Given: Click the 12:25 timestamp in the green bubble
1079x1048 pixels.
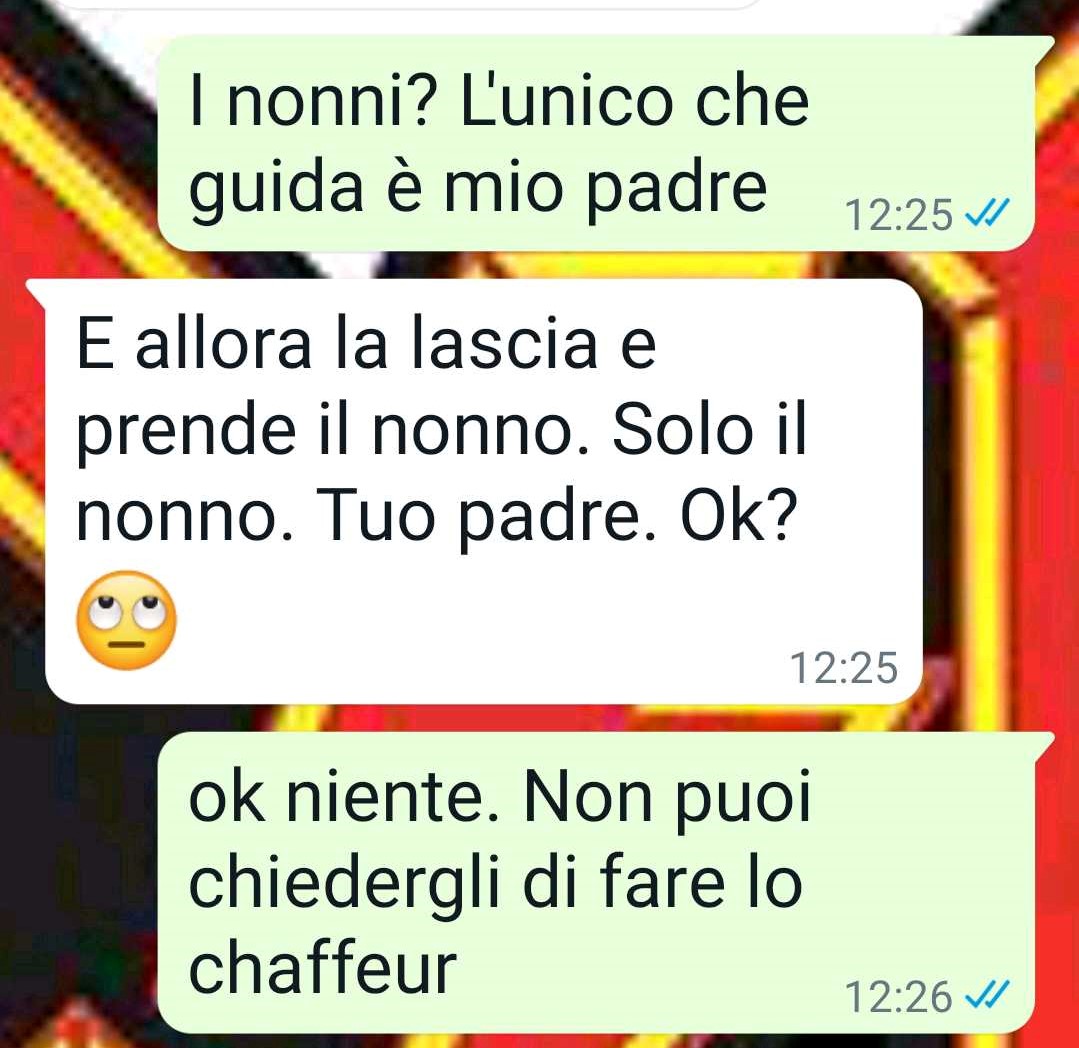Looking at the screenshot, I should (x=898, y=215).
